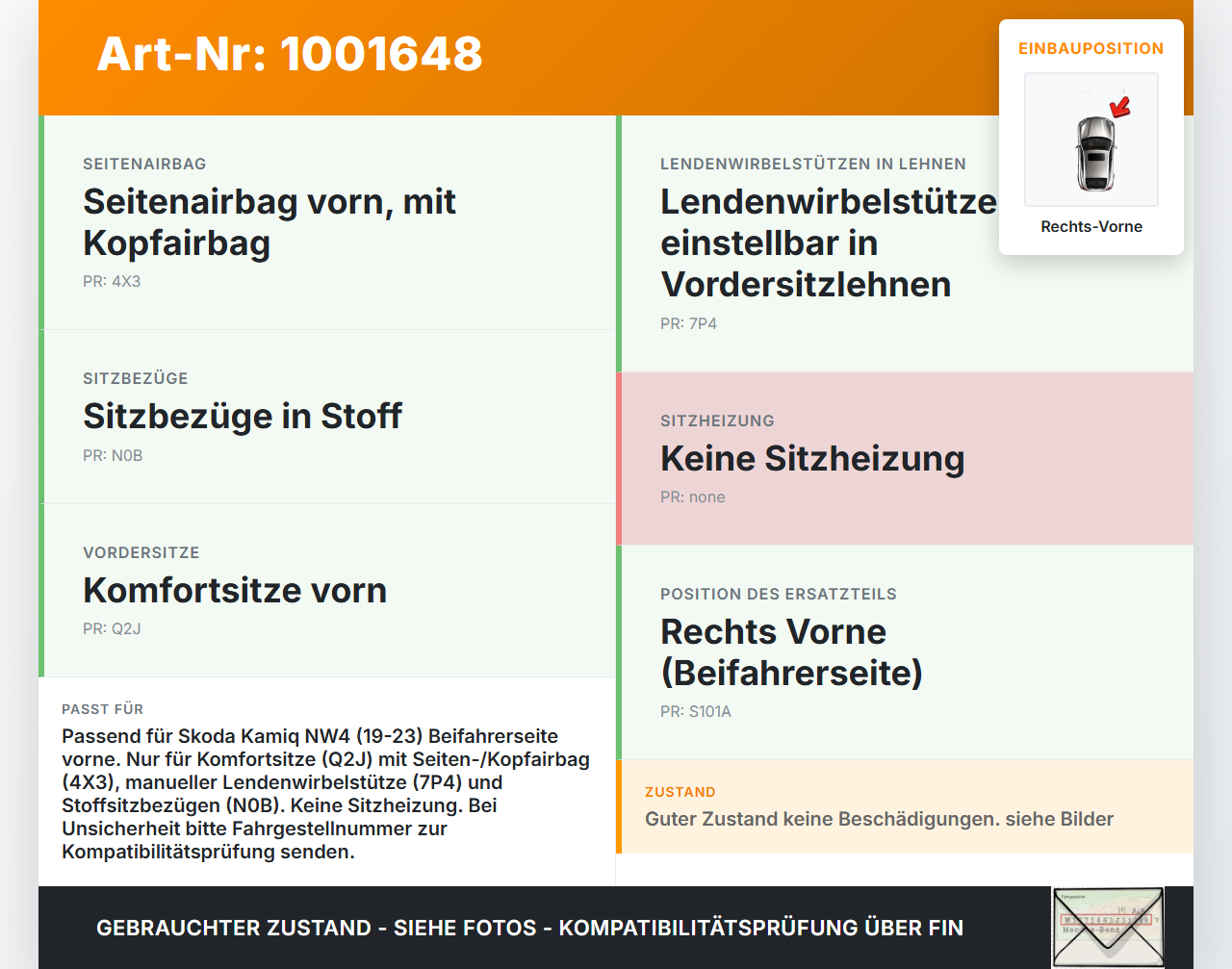Click the 'Komfortsitze vorn' title
1232x969 pixels.
(235, 590)
